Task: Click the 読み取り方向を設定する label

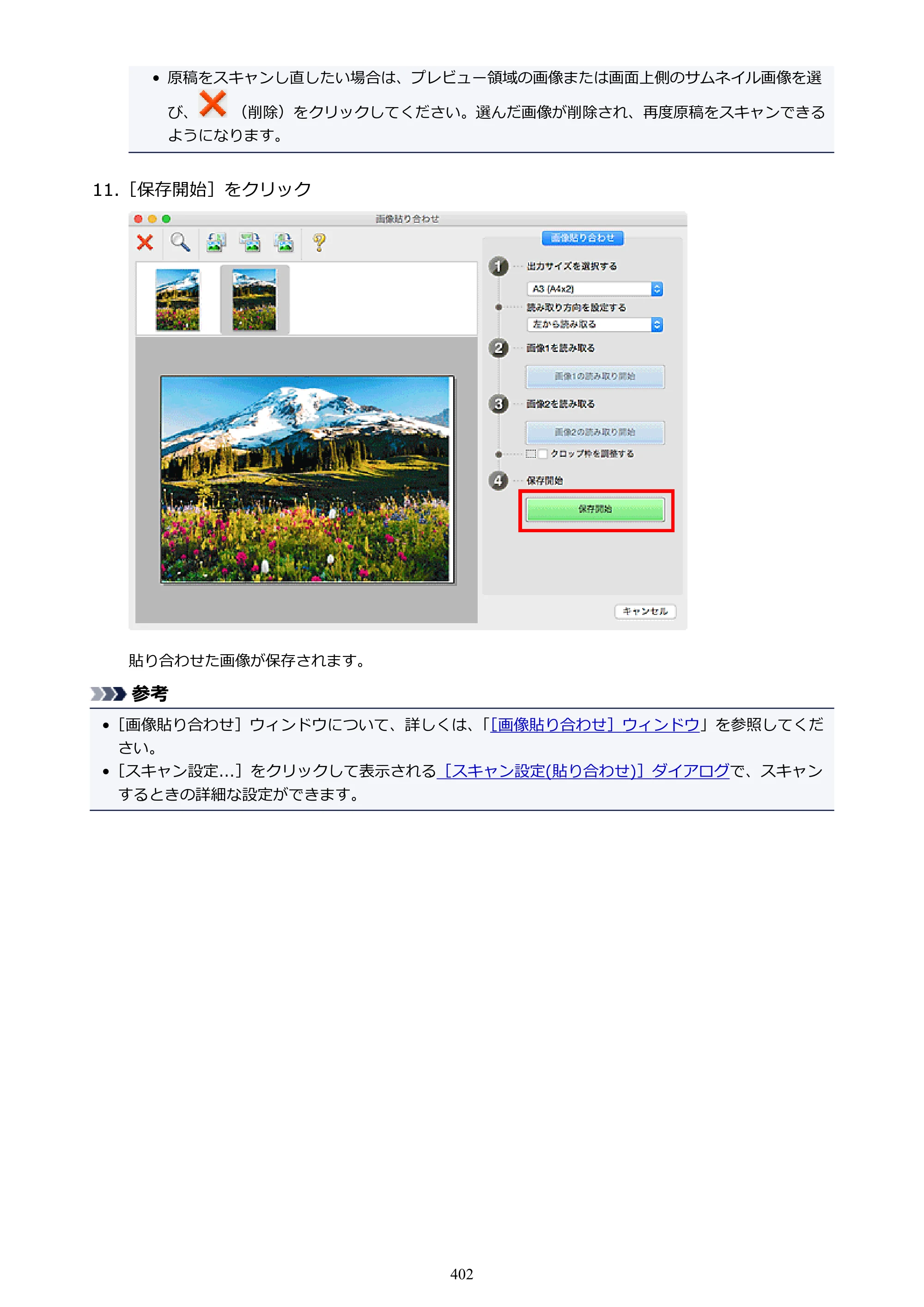Action: pyautogui.click(x=576, y=307)
